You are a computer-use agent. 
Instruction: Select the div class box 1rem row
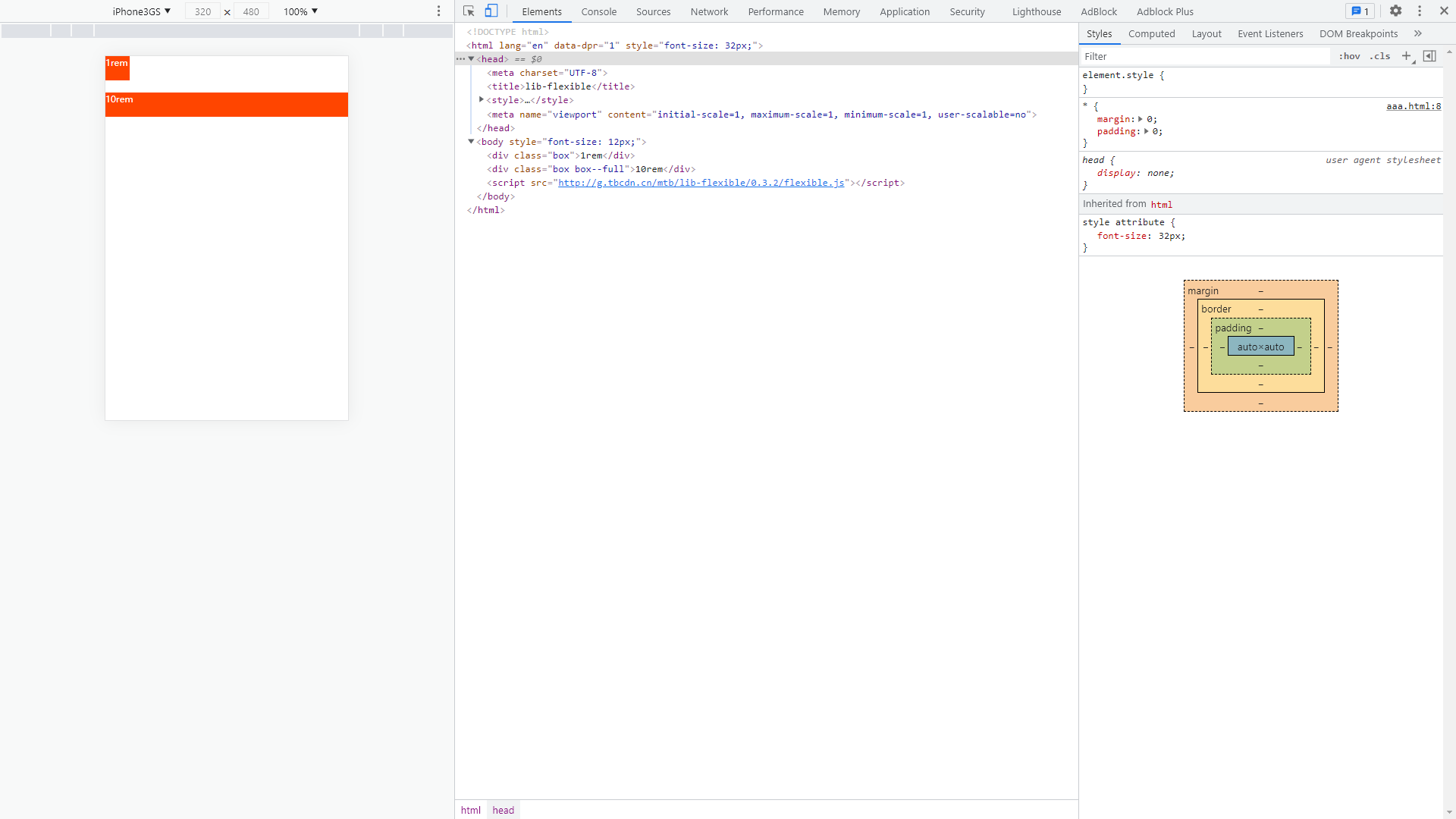(766, 155)
